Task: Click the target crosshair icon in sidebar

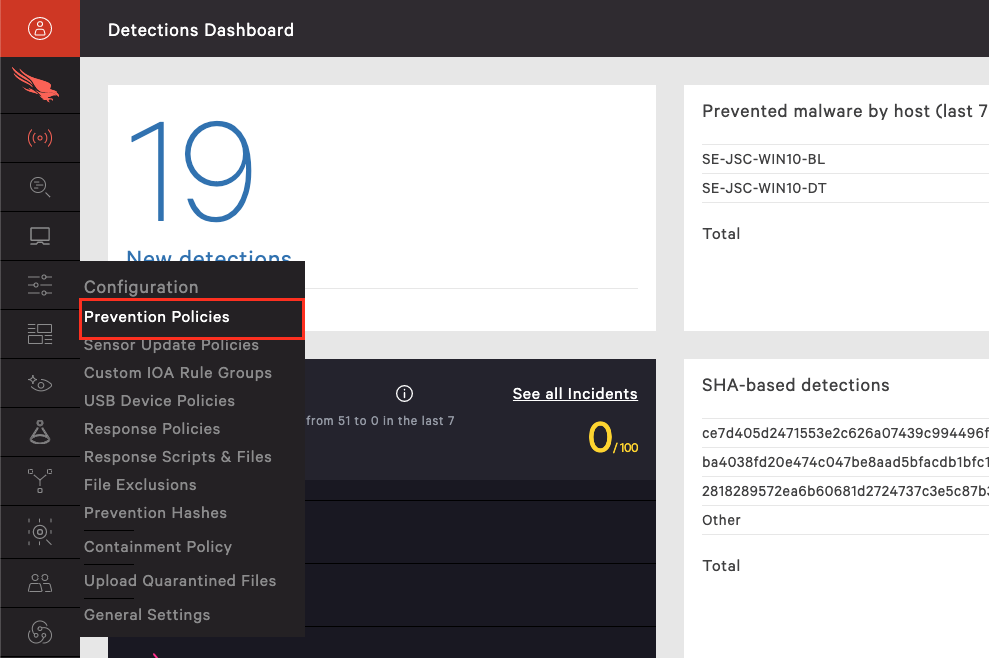Action: pyautogui.click(x=40, y=532)
